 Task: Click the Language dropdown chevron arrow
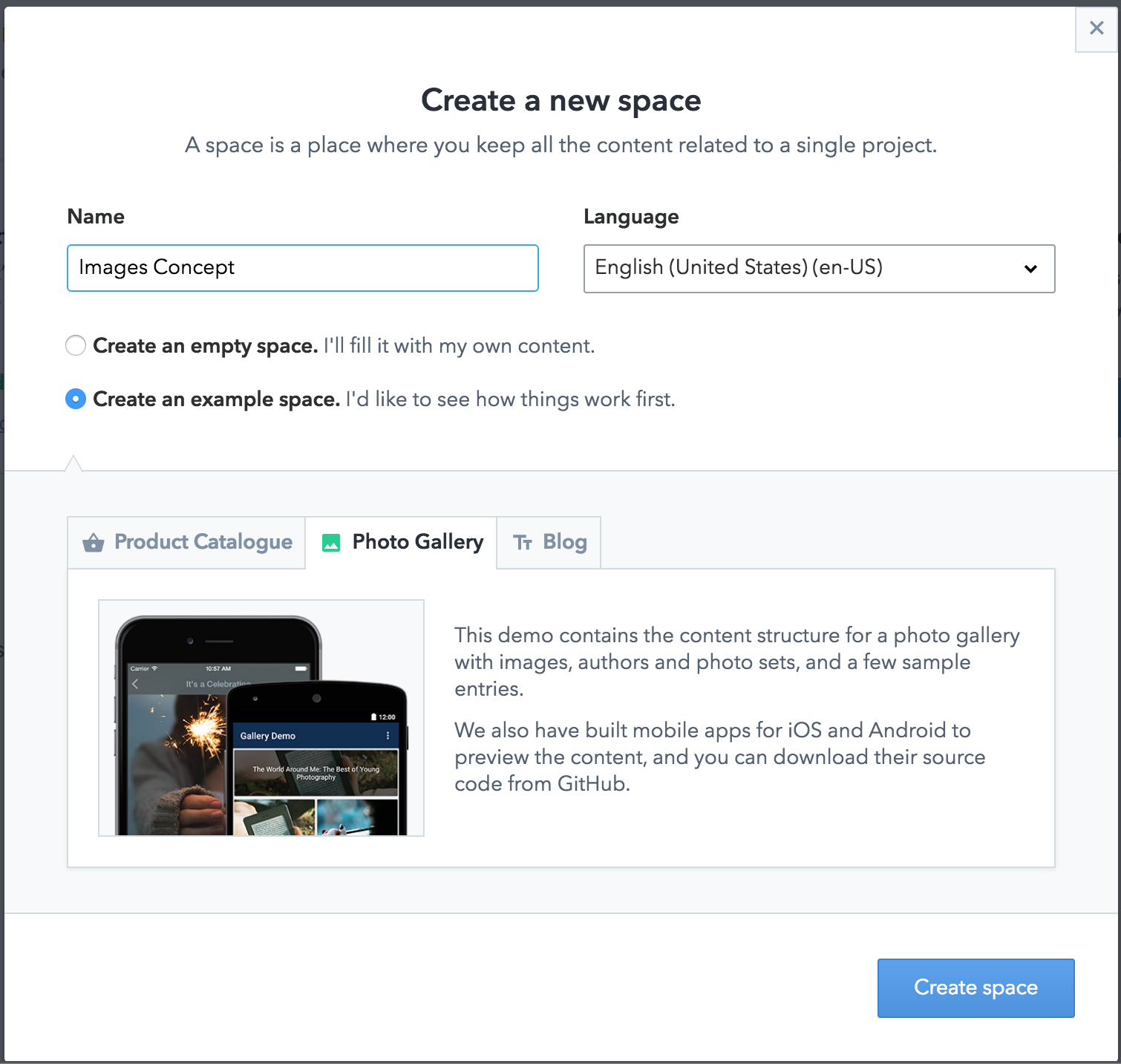coord(1030,269)
